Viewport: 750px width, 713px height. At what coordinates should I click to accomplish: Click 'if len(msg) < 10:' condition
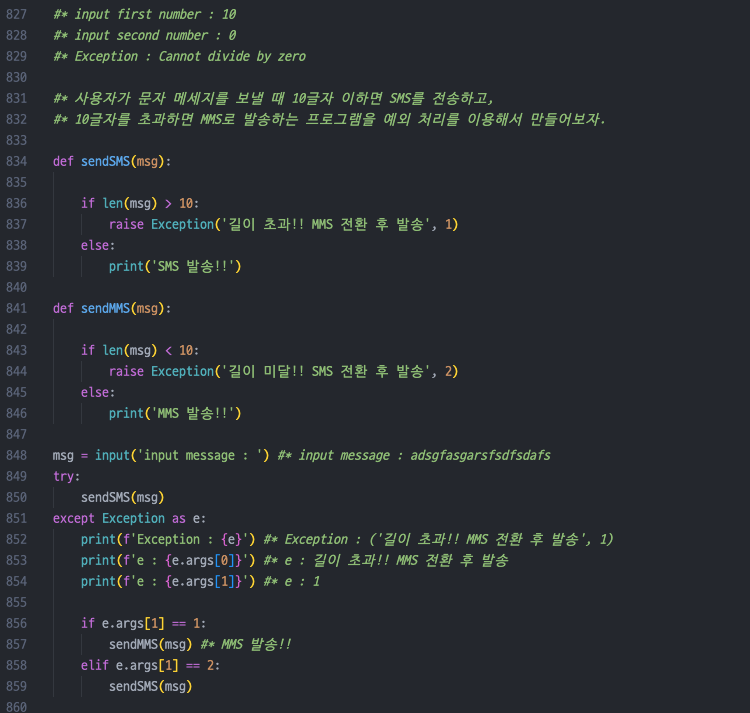140,350
